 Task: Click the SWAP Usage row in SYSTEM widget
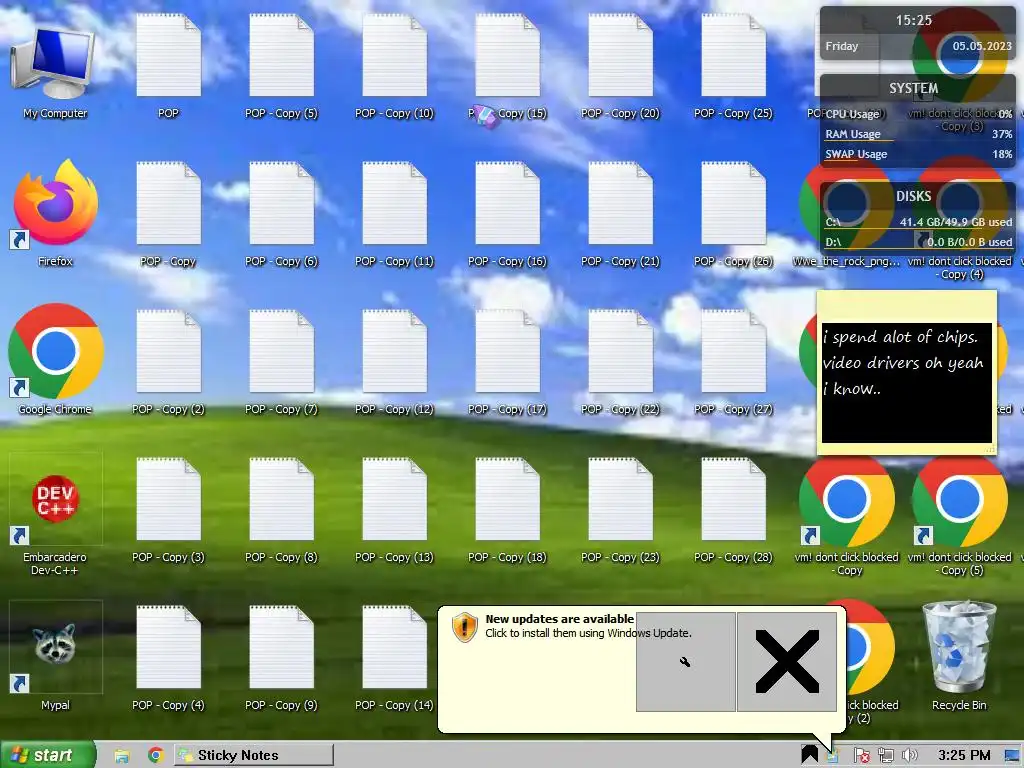(918, 154)
